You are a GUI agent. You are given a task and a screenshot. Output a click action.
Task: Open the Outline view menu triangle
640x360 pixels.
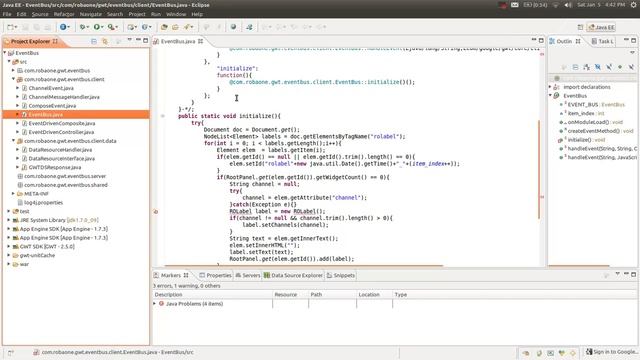[x=632, y=53]
